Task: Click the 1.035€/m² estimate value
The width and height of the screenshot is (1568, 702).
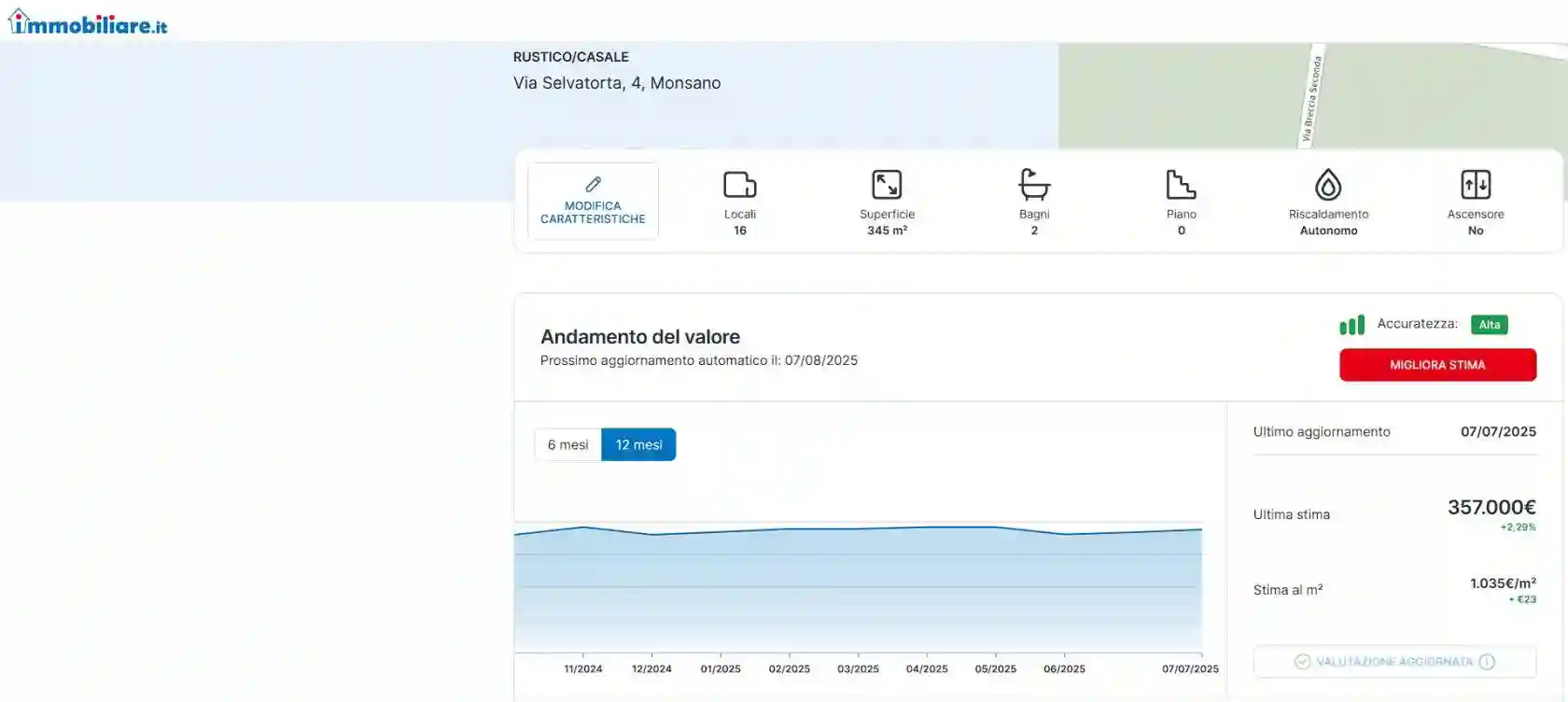Action: click(1503, 583)
